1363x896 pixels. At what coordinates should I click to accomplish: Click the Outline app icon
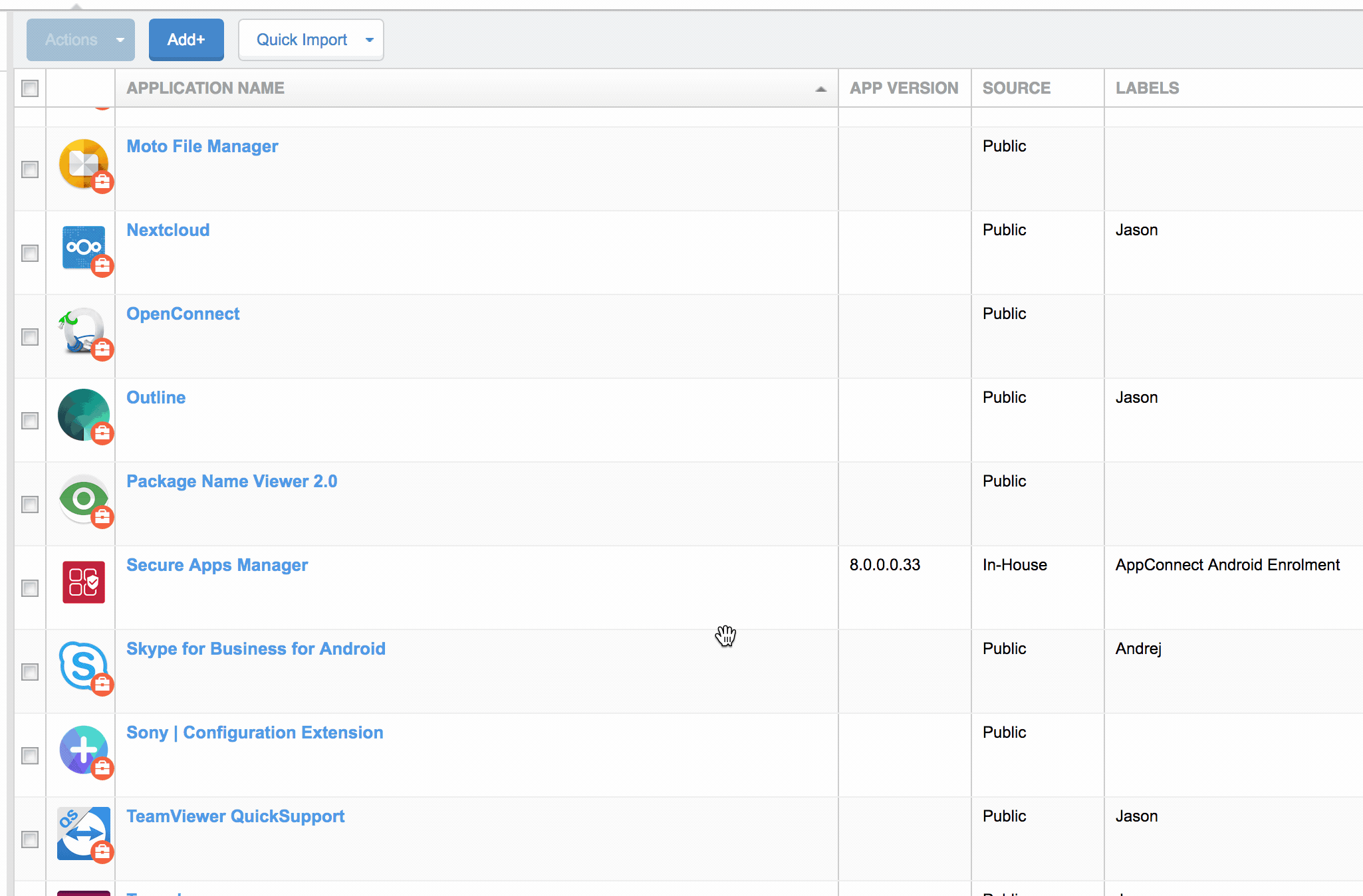pos(83,415)
